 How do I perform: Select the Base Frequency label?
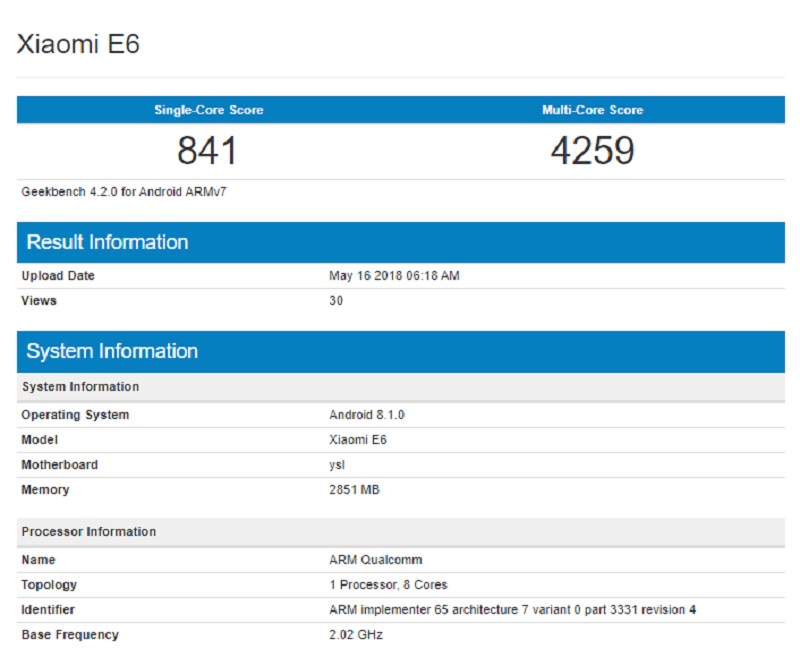point(70,635)
